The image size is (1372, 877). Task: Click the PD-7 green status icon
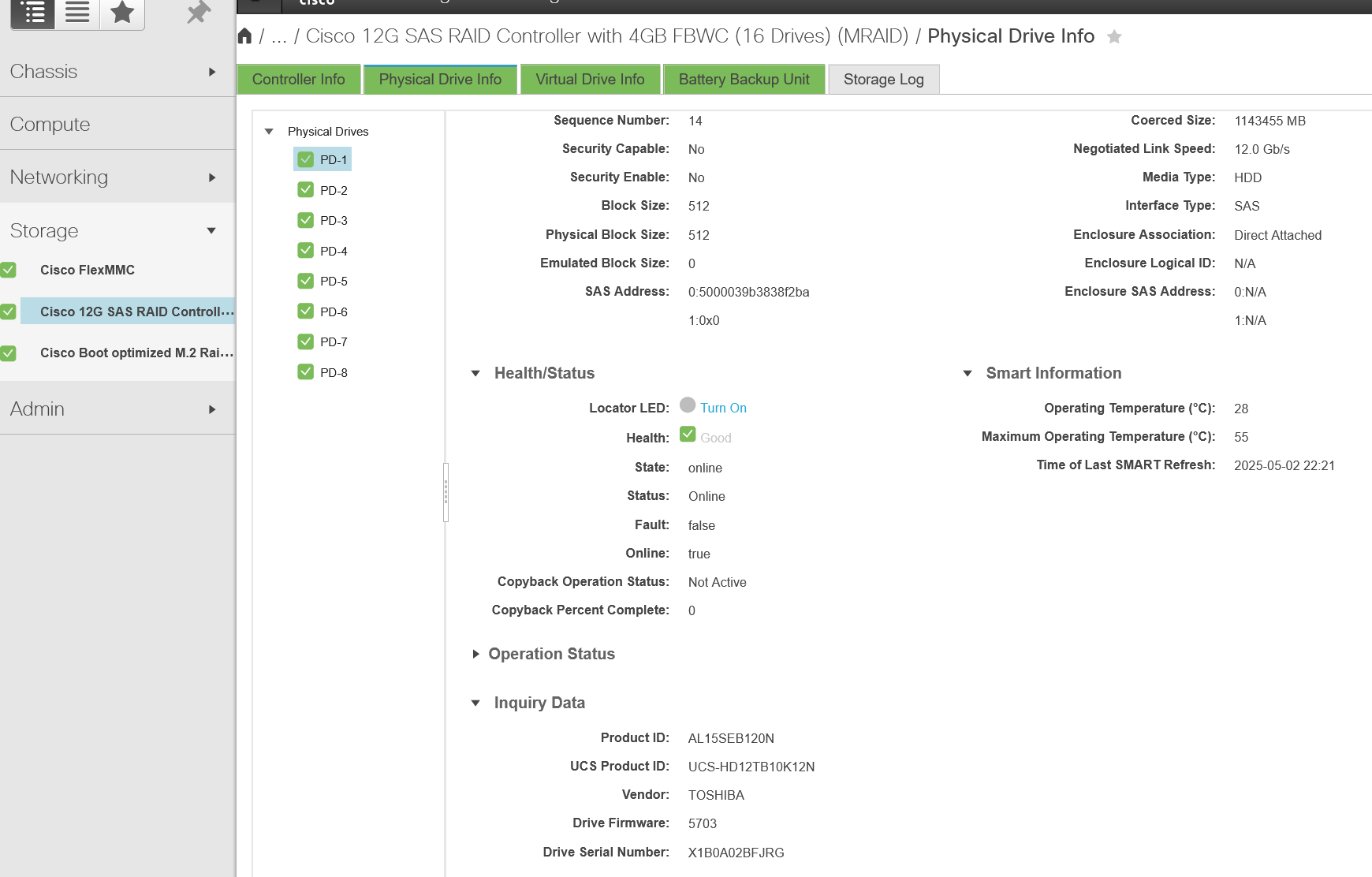306,341
